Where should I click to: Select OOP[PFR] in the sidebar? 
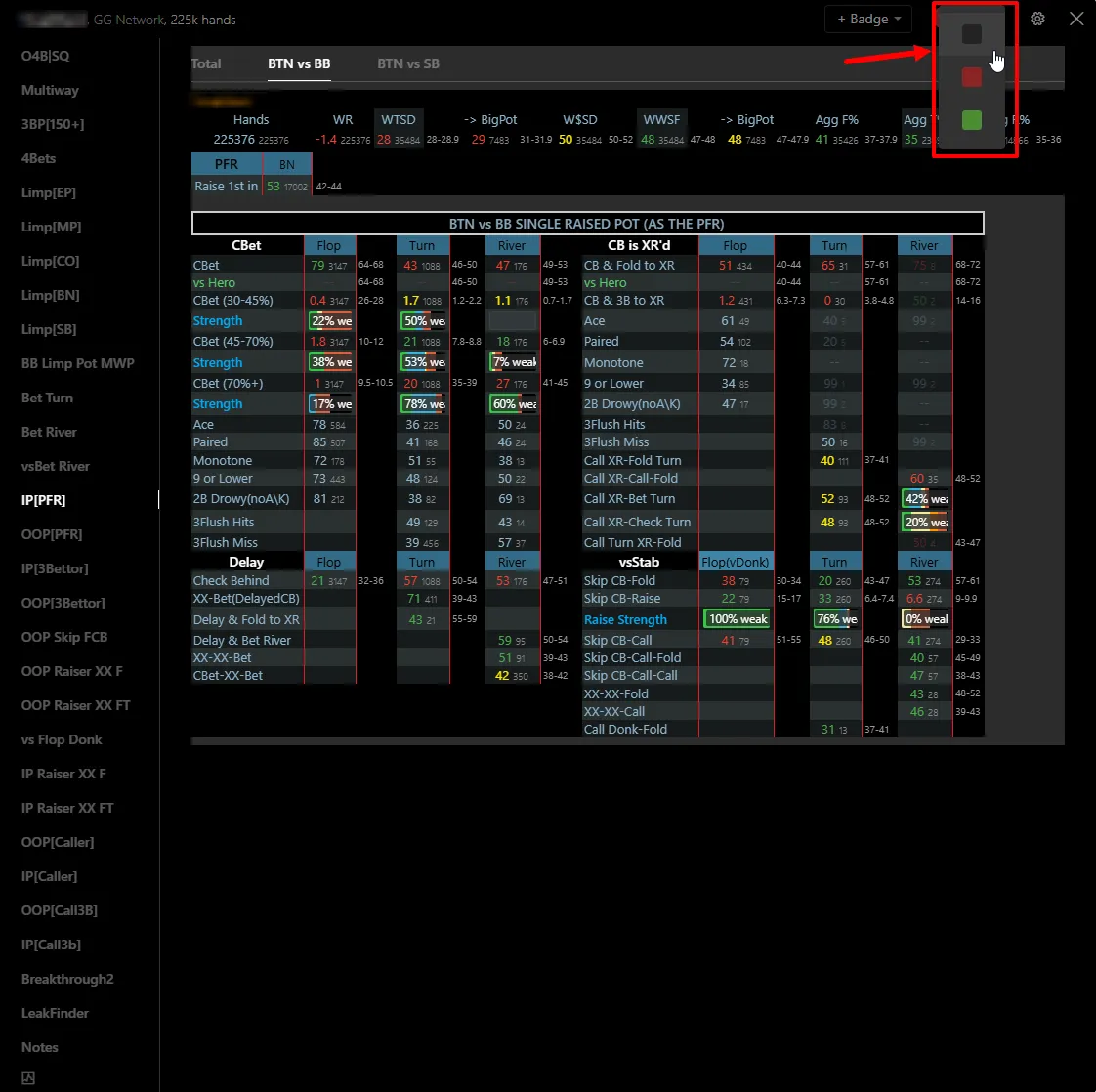pyautogui.click(x=52, y=534)
